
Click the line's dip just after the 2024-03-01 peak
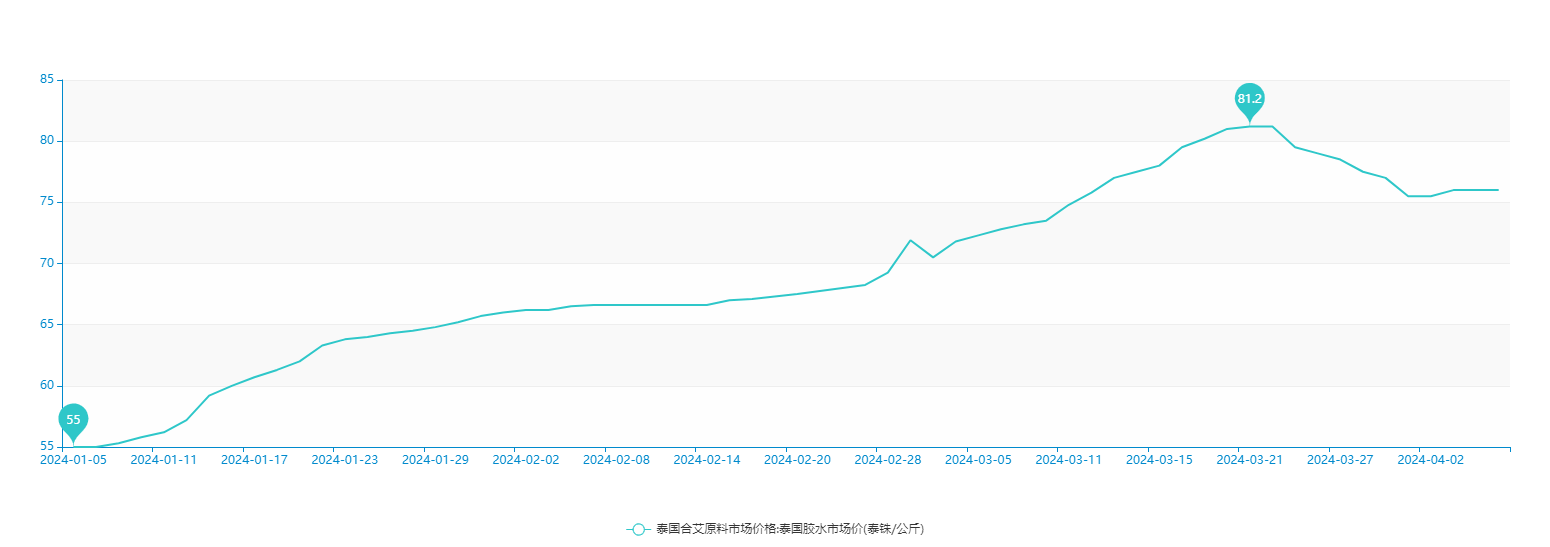(x=933, y=257)
